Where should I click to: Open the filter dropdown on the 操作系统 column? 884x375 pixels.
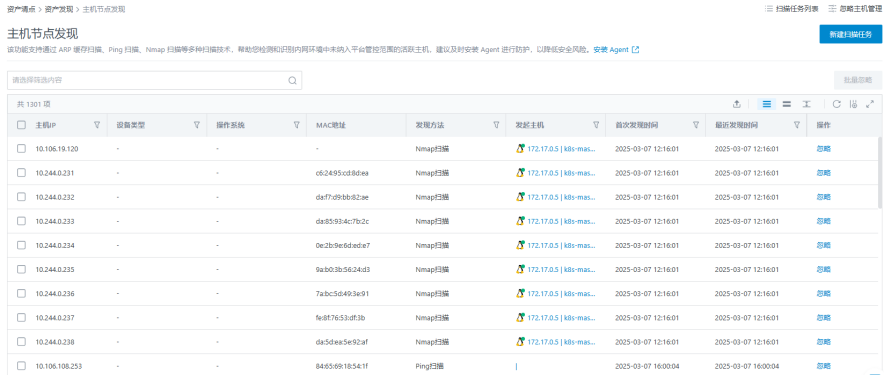pos(296,125)
